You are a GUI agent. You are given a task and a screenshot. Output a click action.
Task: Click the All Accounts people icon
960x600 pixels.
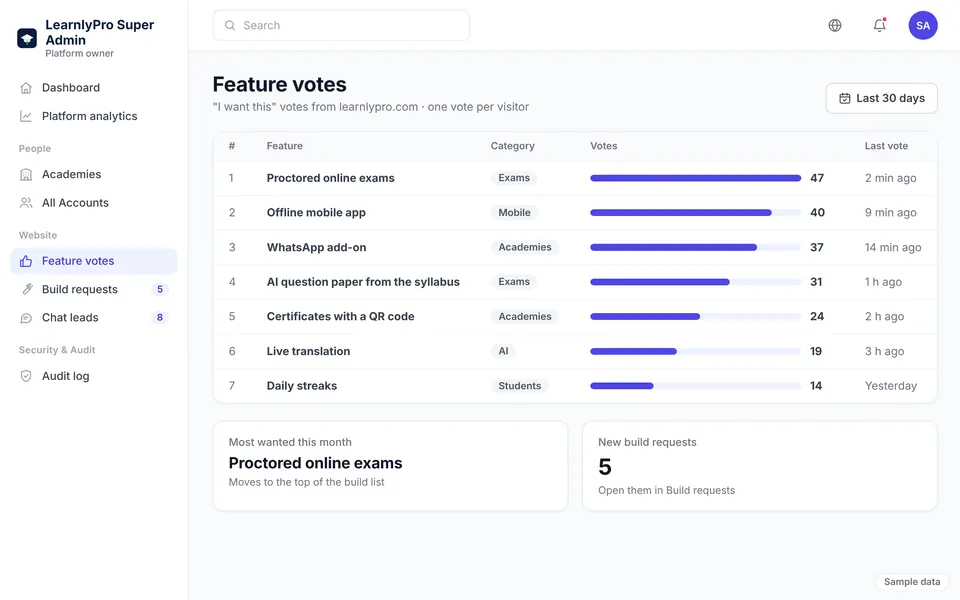tap(26, 203)
